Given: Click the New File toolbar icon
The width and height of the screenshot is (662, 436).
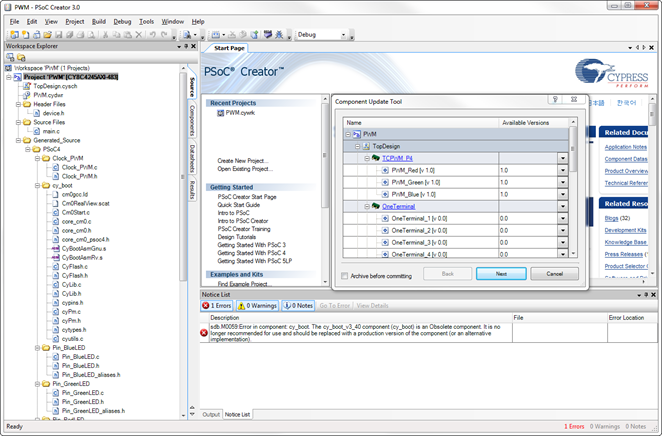Looking at the screenshot, I should (x=25, y=35).
